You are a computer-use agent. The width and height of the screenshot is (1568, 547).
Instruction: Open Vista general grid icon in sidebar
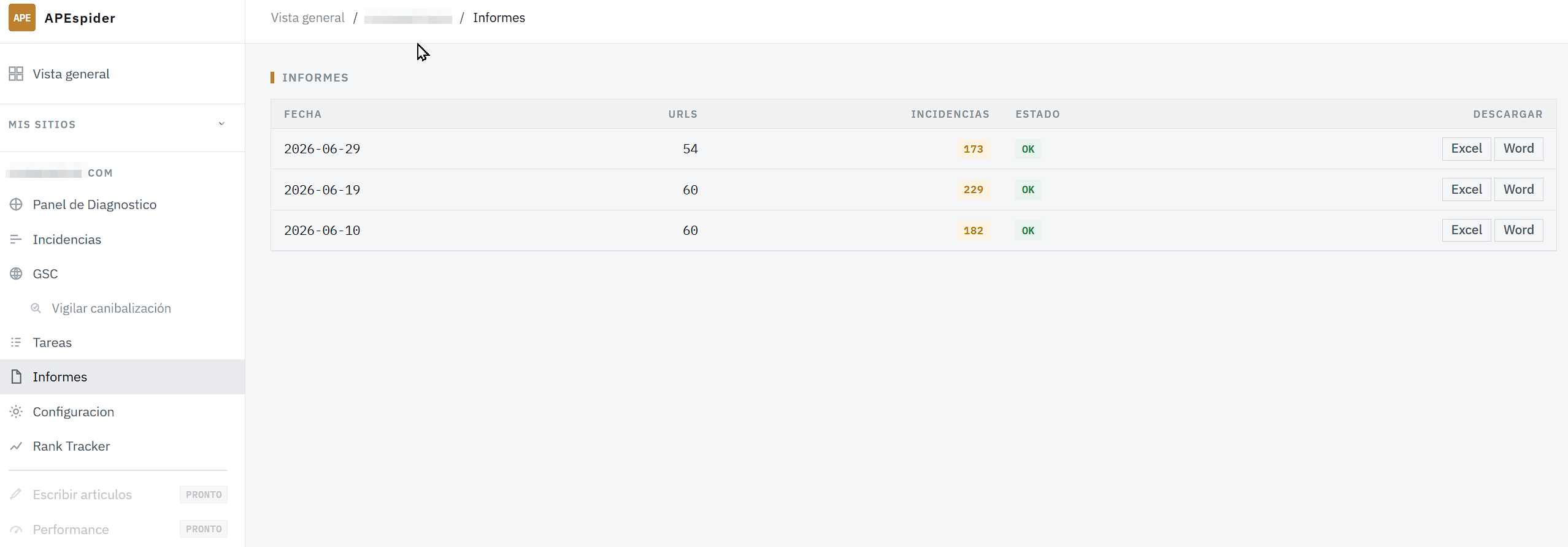click(16, 74)
